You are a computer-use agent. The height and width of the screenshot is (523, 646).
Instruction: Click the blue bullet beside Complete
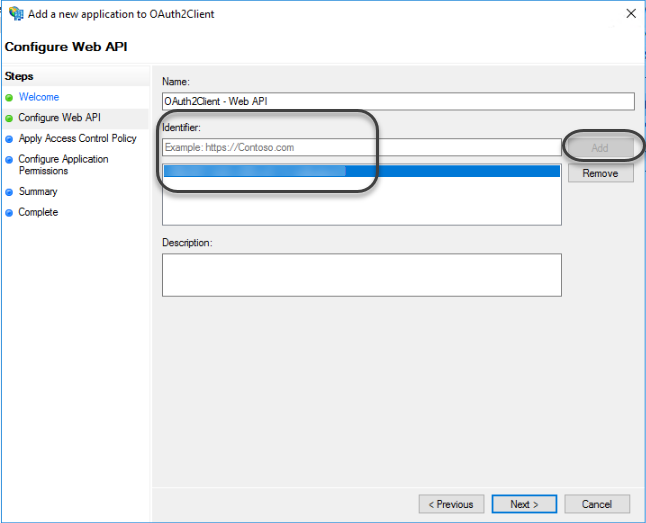9,213
